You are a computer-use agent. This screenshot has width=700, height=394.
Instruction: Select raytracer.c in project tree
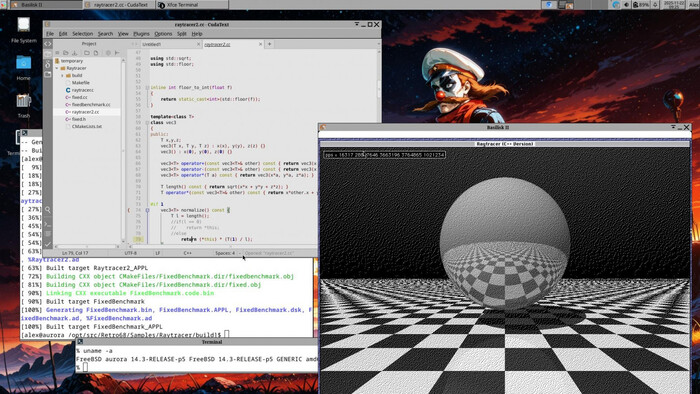click(x=83, y=90)
